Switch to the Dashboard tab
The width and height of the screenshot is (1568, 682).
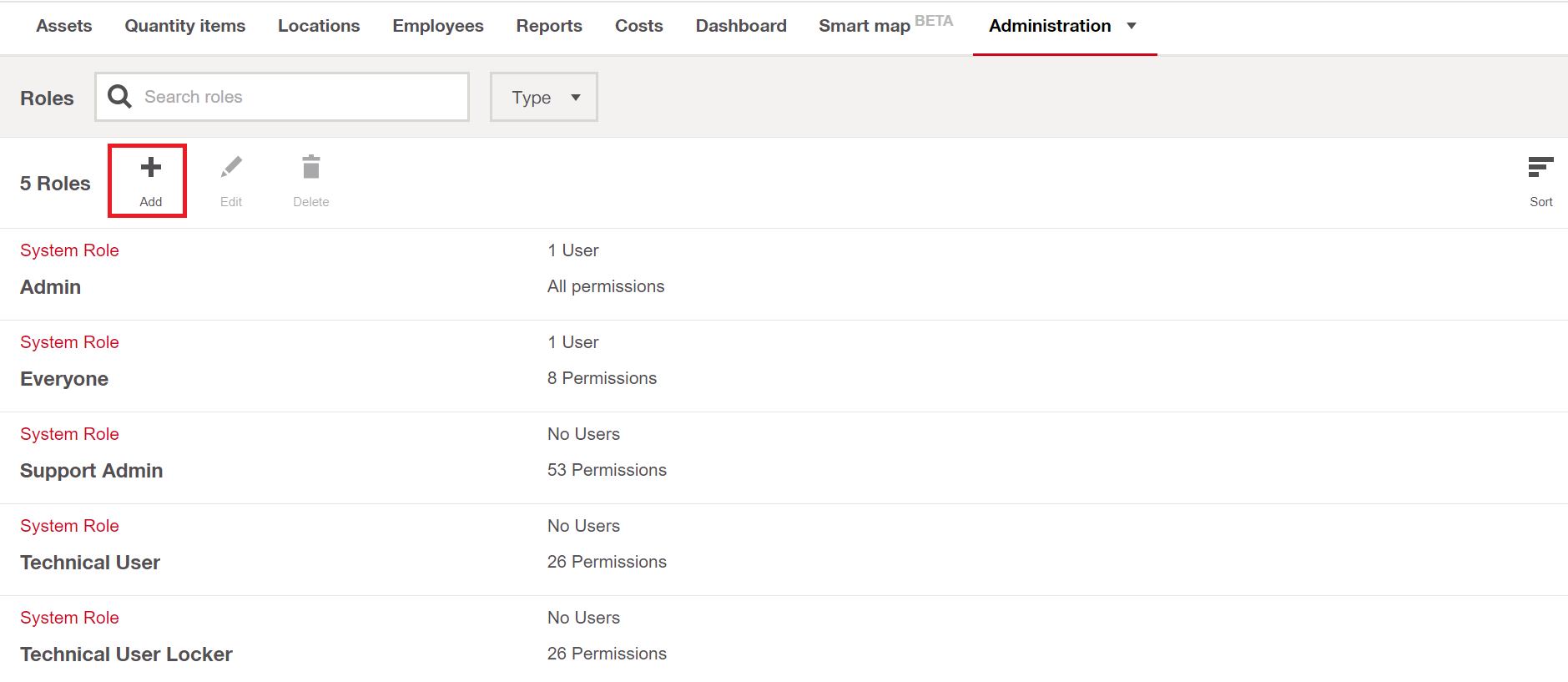[x=741, y=26]
